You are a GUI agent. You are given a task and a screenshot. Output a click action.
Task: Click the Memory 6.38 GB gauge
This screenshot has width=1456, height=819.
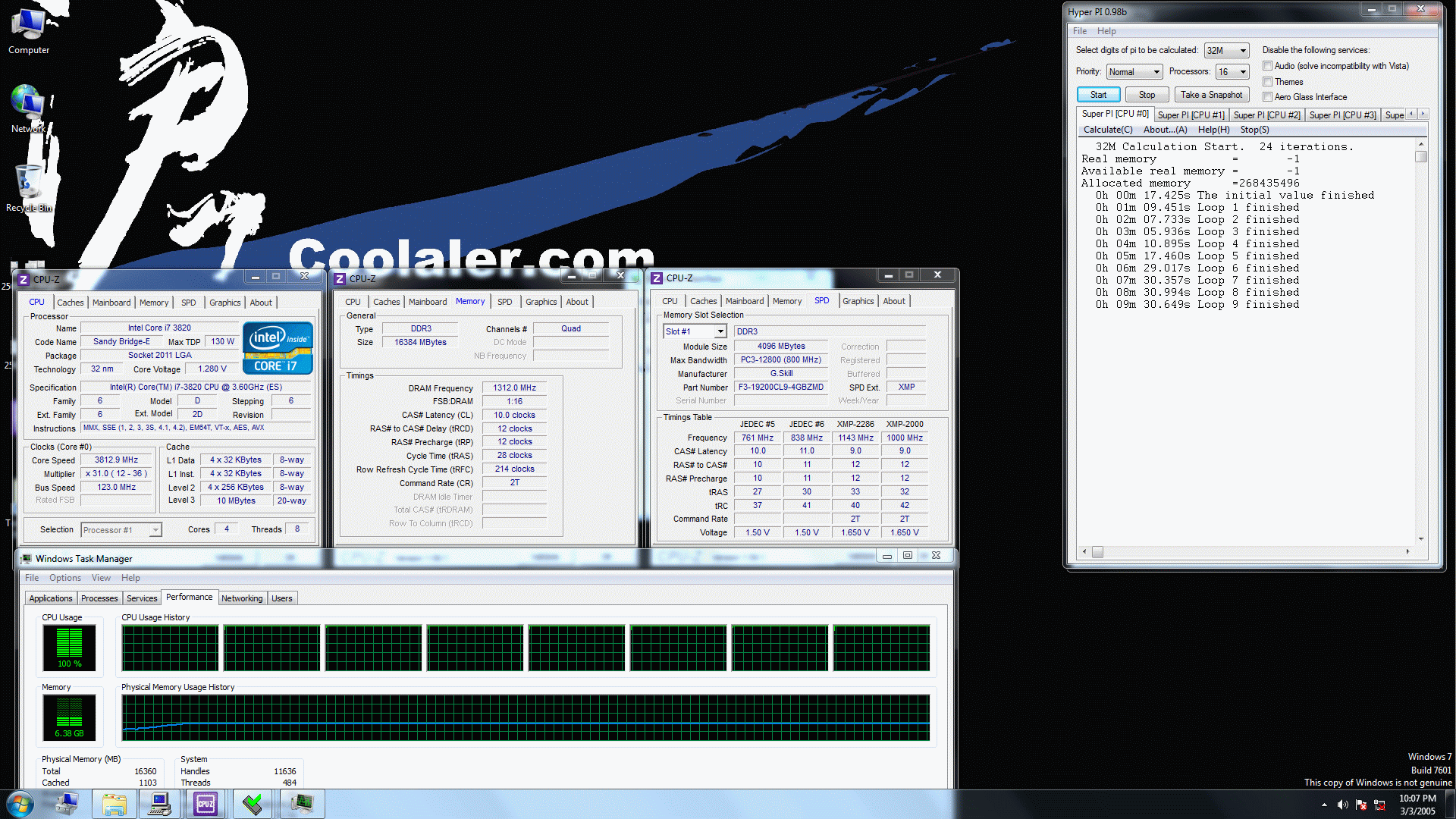69,717
